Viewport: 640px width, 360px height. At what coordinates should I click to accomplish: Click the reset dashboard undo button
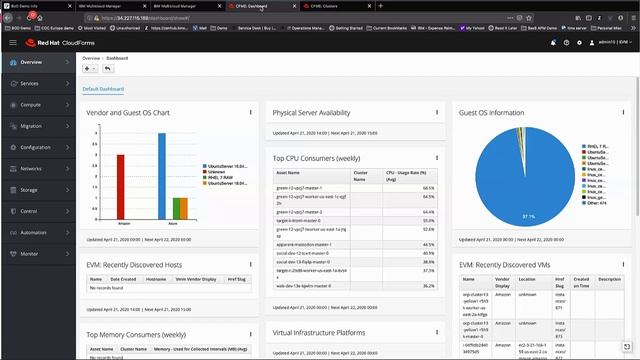107,69
